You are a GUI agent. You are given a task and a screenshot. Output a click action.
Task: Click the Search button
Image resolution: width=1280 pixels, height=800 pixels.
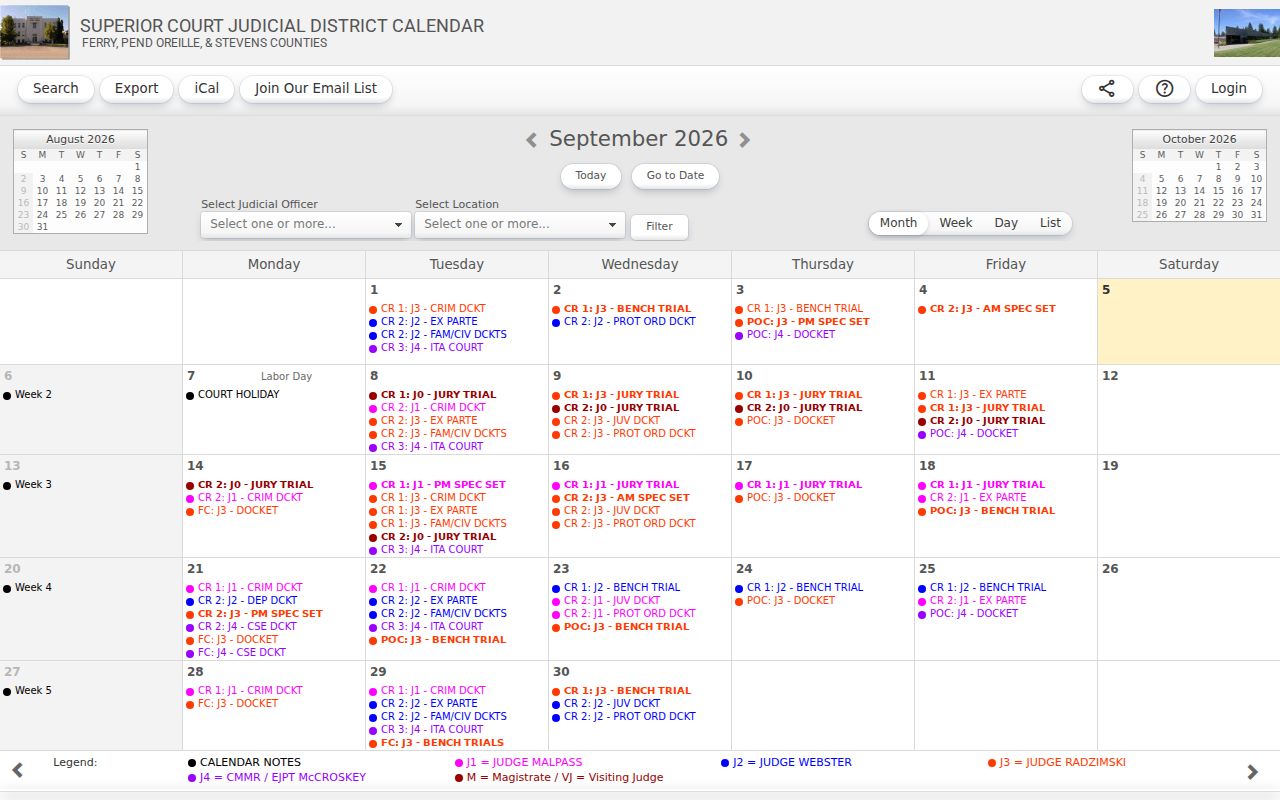click(x=56, y=88)
